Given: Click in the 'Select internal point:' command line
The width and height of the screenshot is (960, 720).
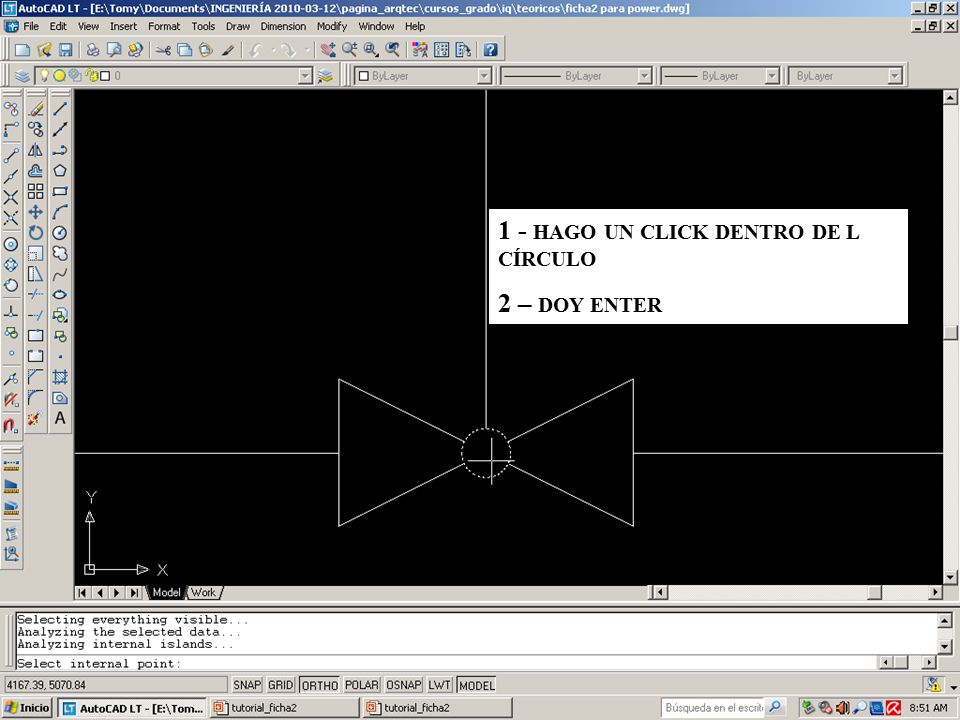Looking at the screenshot, I should coord(447,664).
